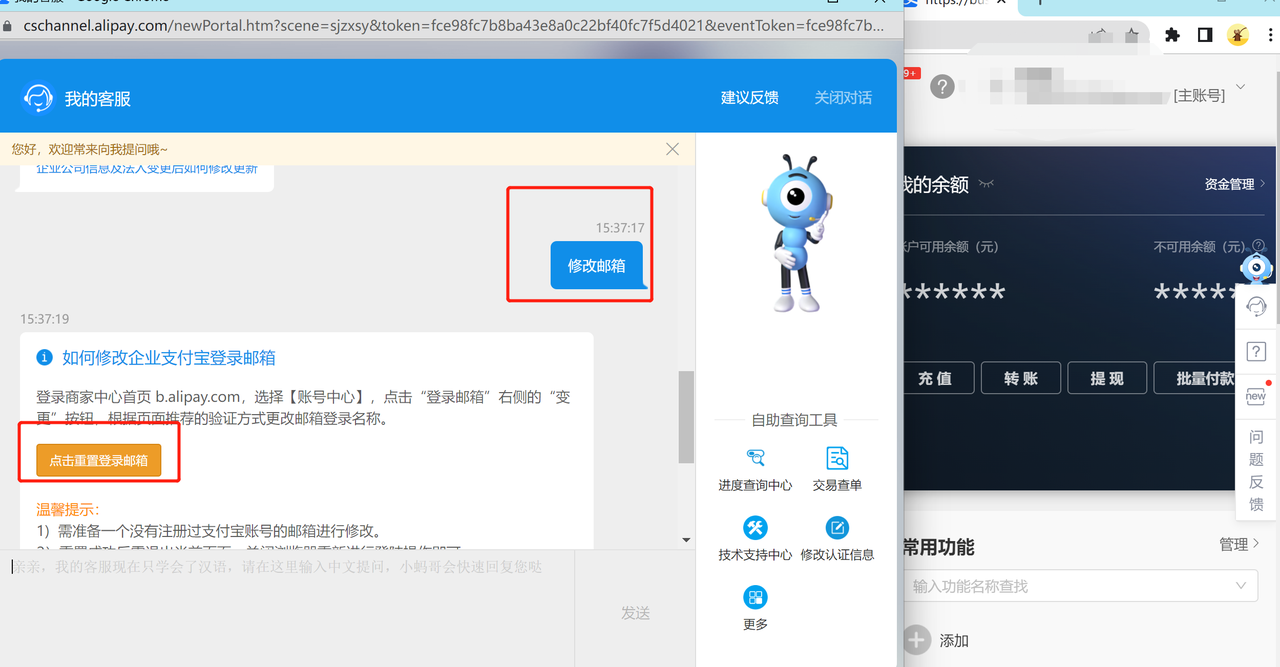1280x667 pixels.
Task: Open the 输入功能名称查找 dropdown
Action: click(x=1080, y=586)
